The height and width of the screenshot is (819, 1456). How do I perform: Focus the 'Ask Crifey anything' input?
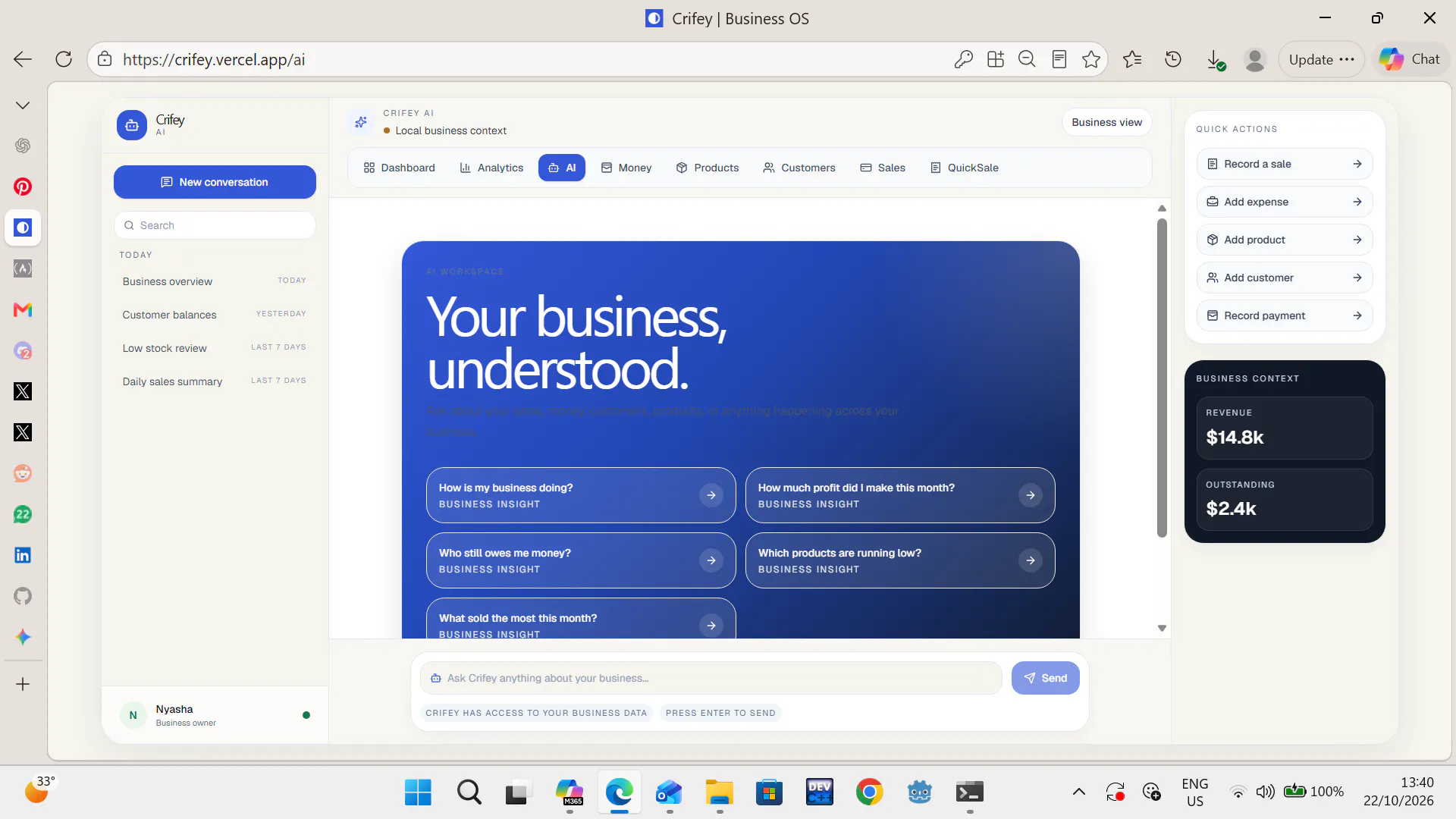click(x=711, y=678)
